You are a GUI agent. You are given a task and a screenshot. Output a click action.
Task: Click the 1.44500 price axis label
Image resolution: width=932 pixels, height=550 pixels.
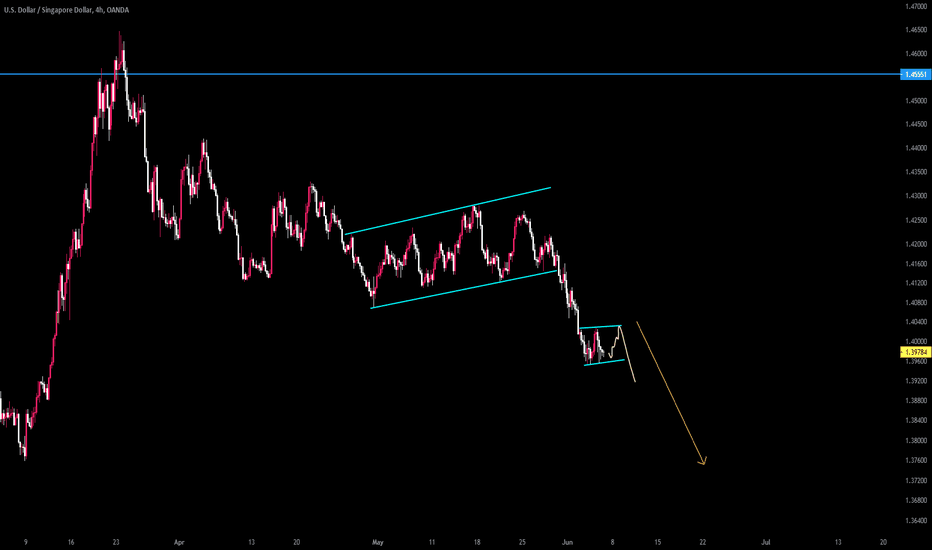click(916, 124)
